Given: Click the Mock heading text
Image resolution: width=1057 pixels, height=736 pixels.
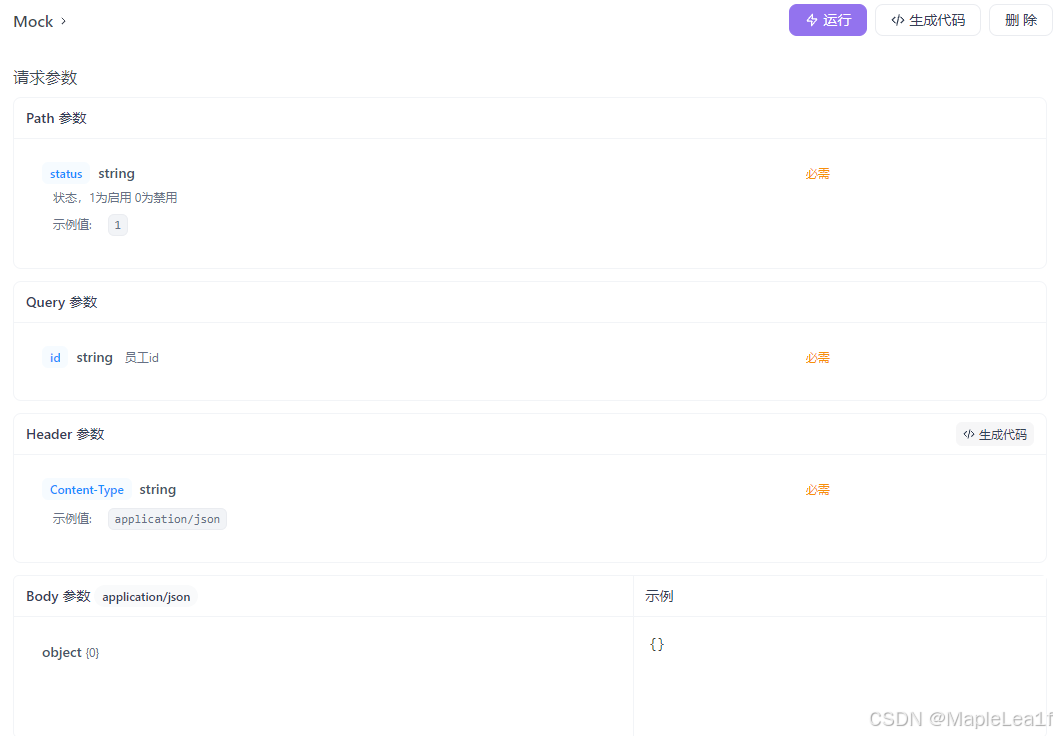Looking at the screenshot, I should tap(33, 22).
